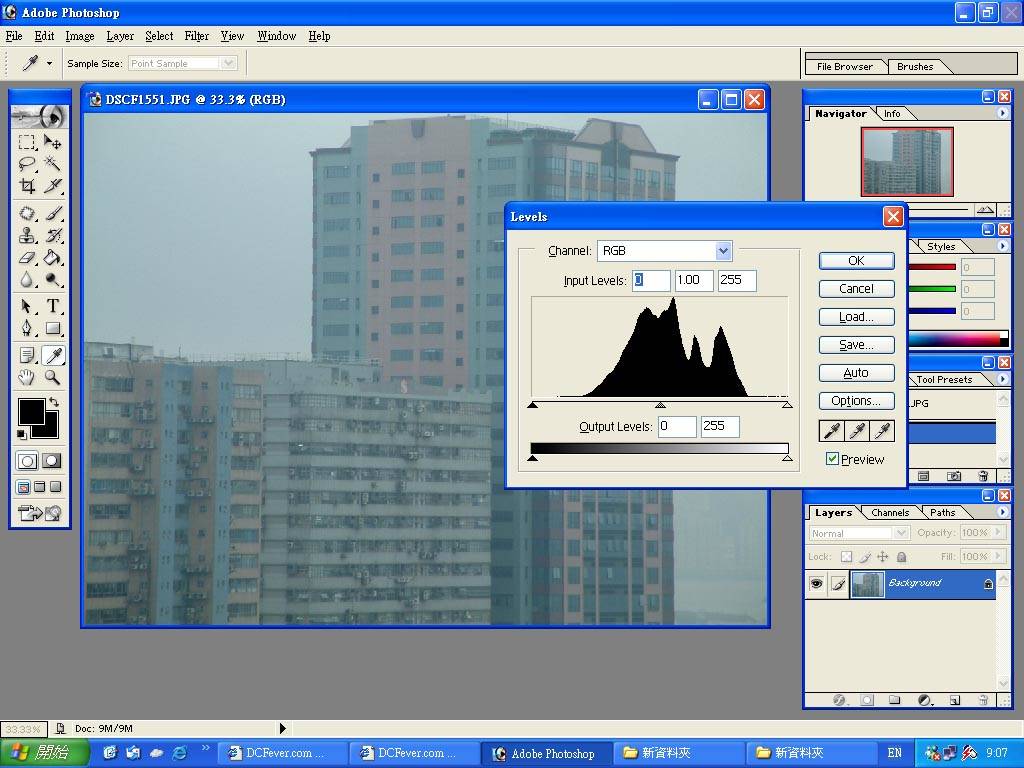Image resolution: width=1024 pixels, height=768 pixels.
Task: Open the File Browser tab
Action: click(x=844, y=67)
